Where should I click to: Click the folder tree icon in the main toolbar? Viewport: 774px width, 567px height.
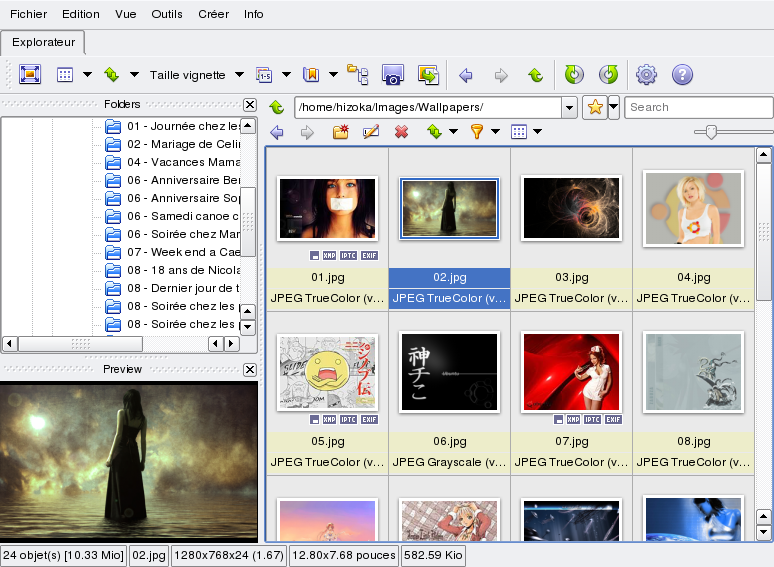pyautogui.click(x=358, y=75)
